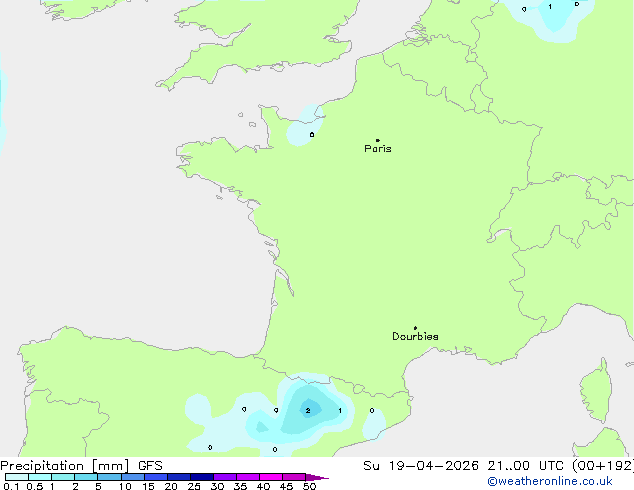
Task: Click the Dourbies location dot
Action: (x=415, y=328)
